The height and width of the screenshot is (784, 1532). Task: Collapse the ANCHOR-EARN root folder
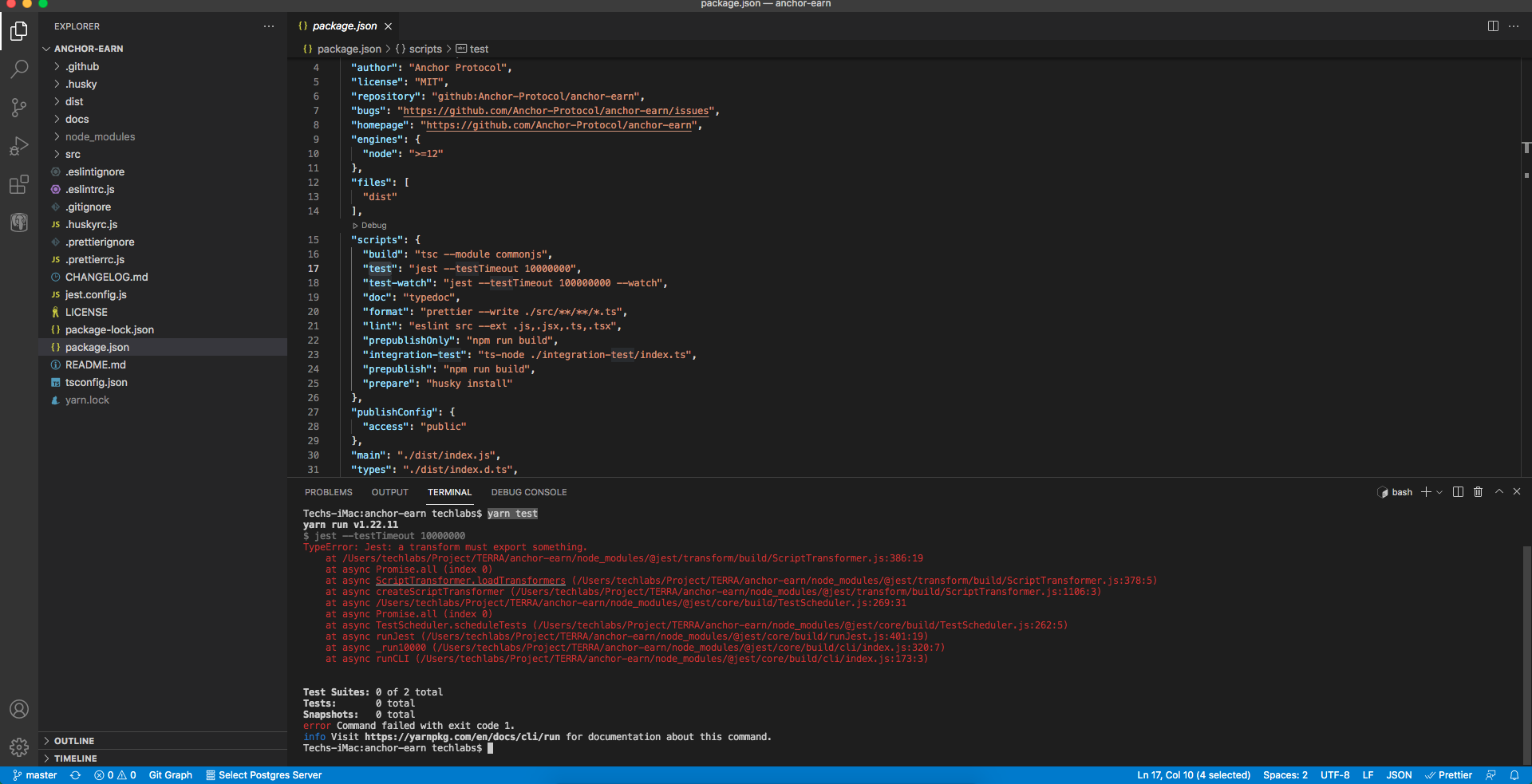[163, 49]
